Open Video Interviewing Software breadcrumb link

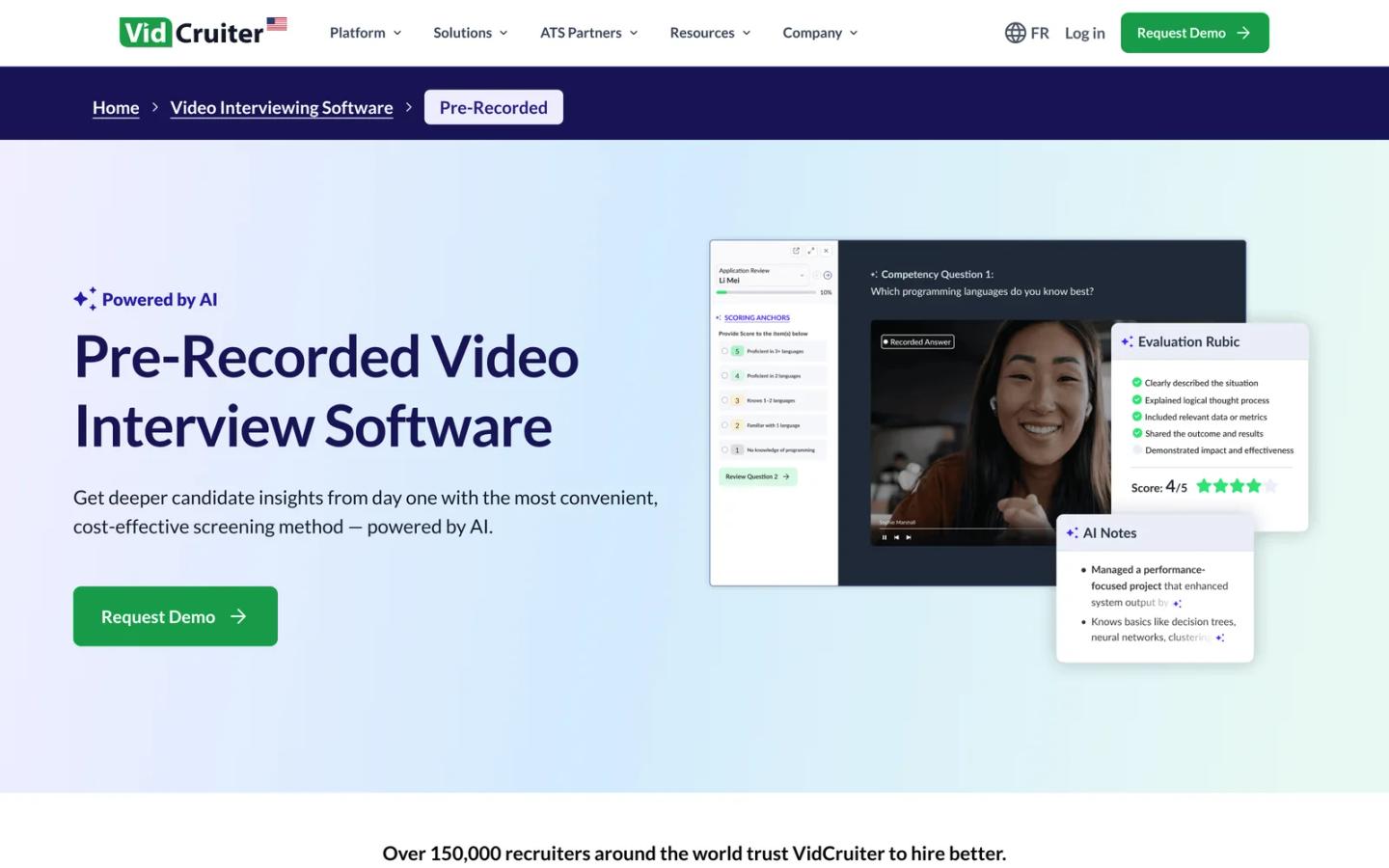282,107
